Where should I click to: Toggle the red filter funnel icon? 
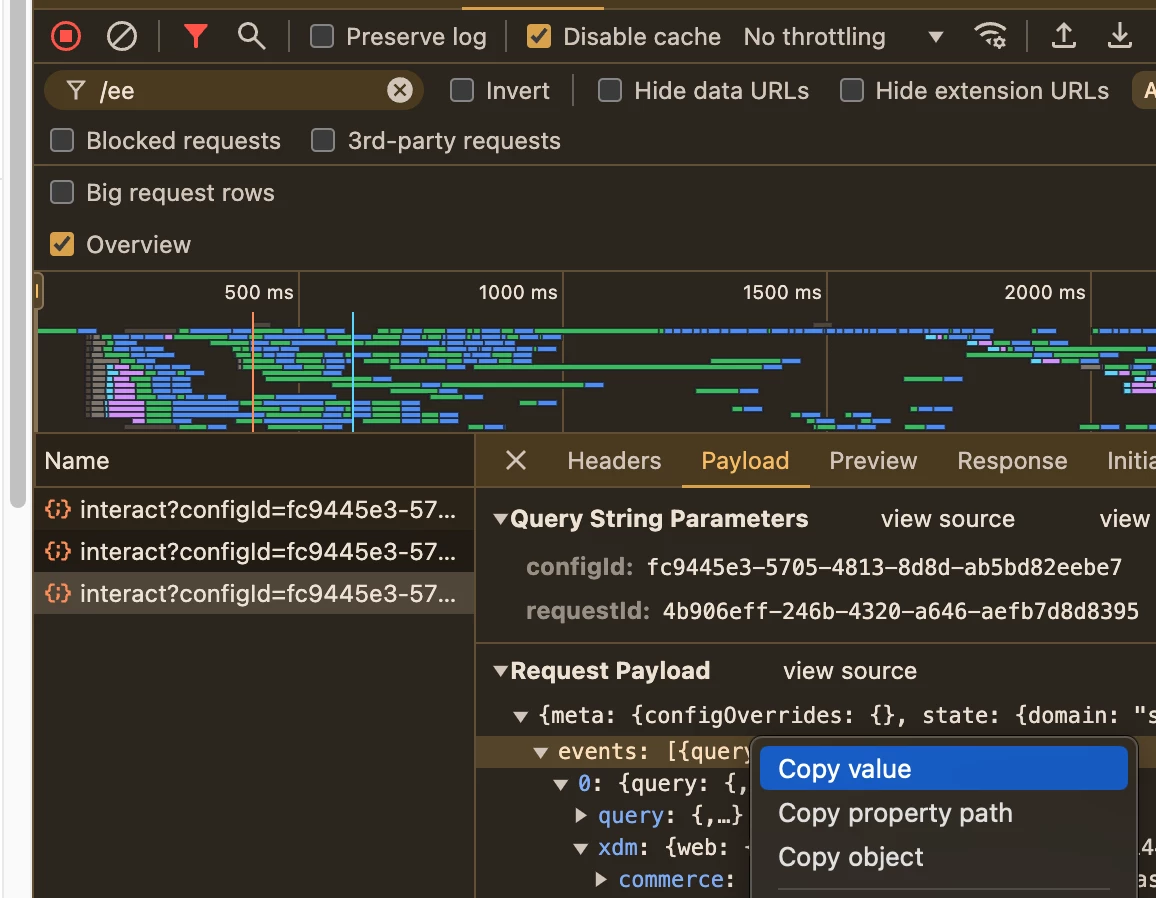pyautogui.click(x=195, y=35)
